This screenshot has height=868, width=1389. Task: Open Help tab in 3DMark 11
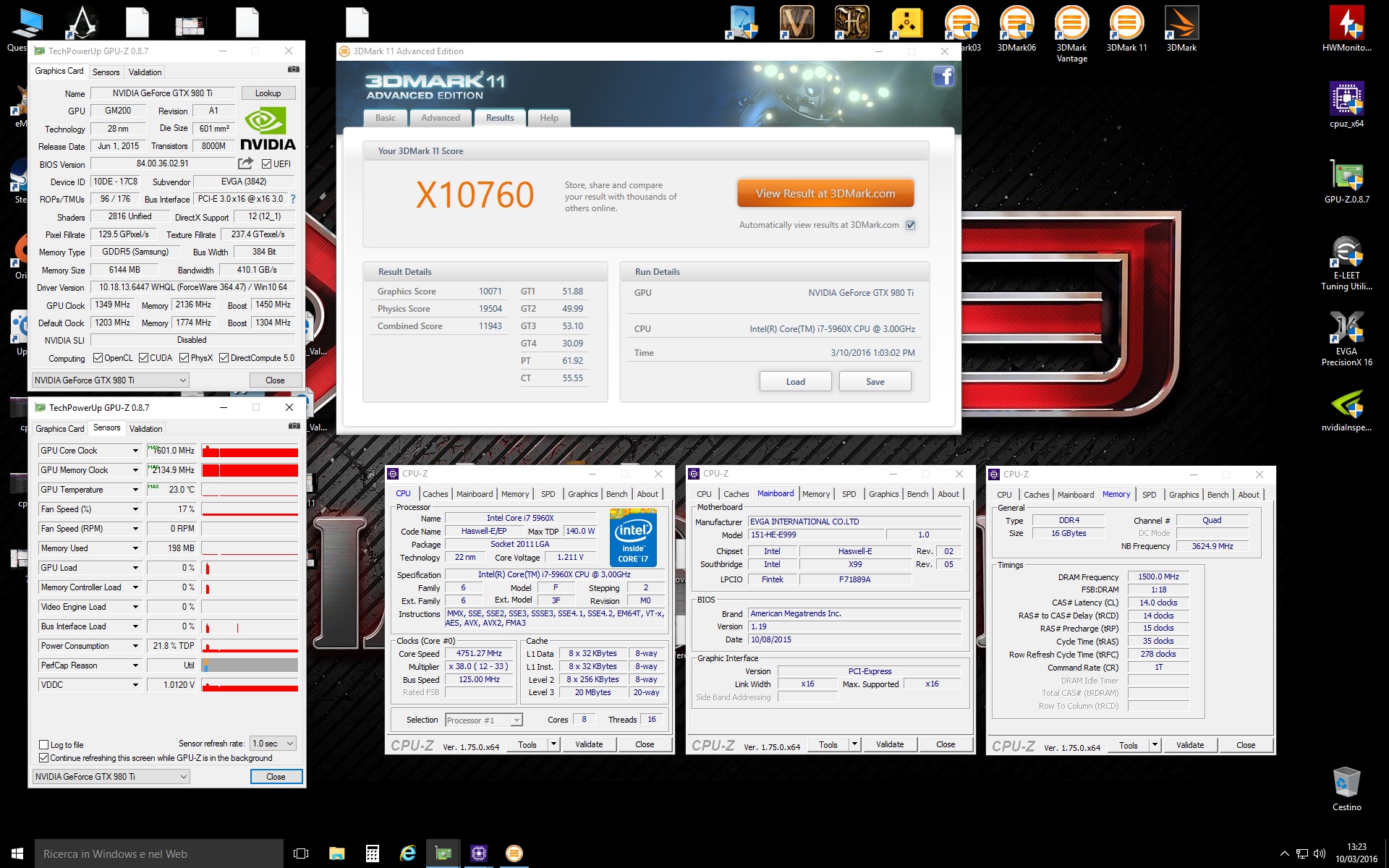549,118
